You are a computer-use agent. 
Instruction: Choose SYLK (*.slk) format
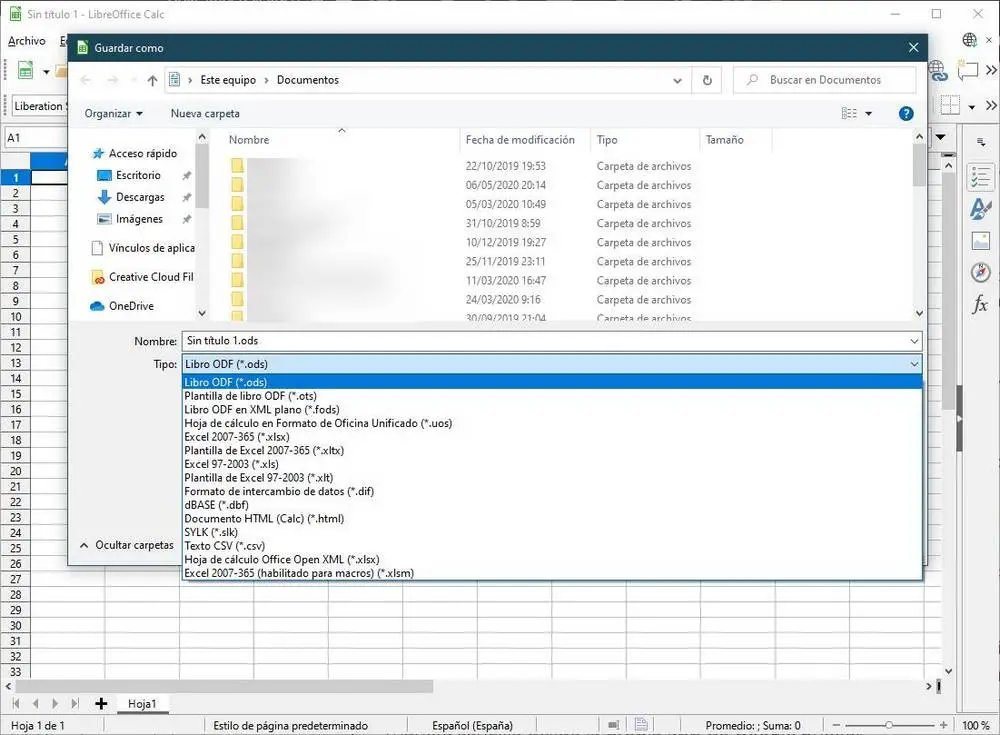(x=552, y=532)
